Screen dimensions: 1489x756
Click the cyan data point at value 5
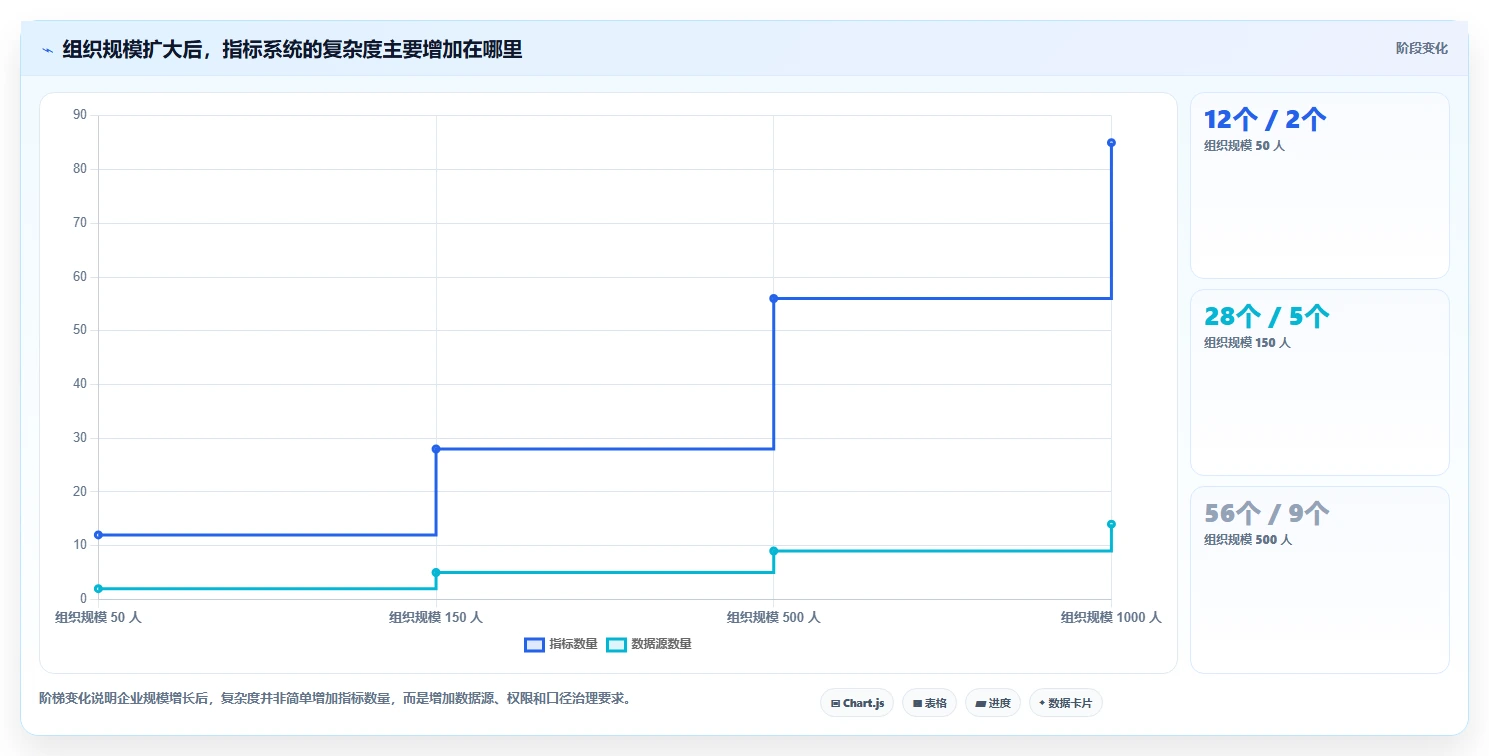click(x=436, y=572)
